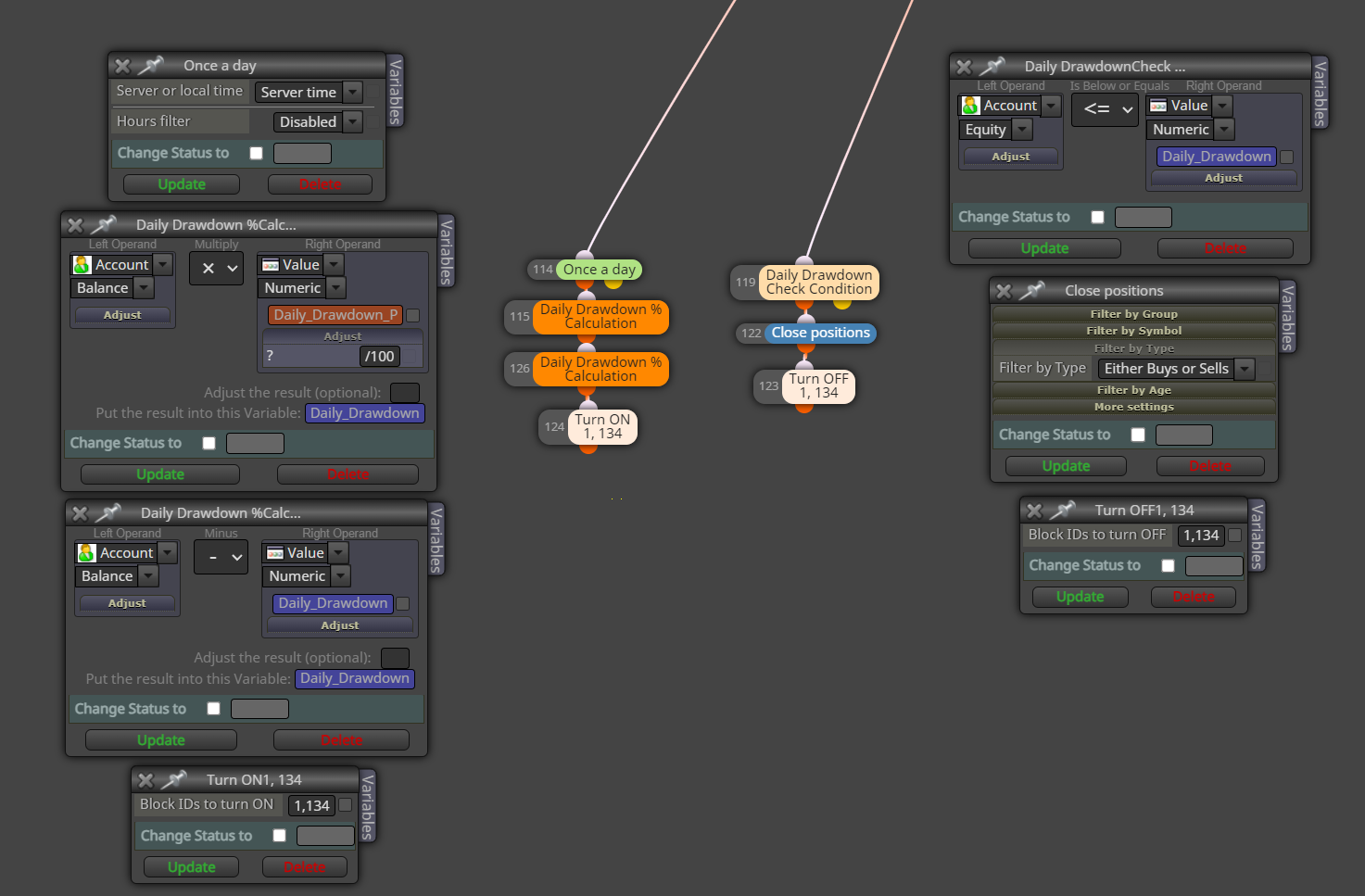Close the Once a day settings panel
Image resolution: width=1365 pixels, height=896 pixels.
point(122,66)
